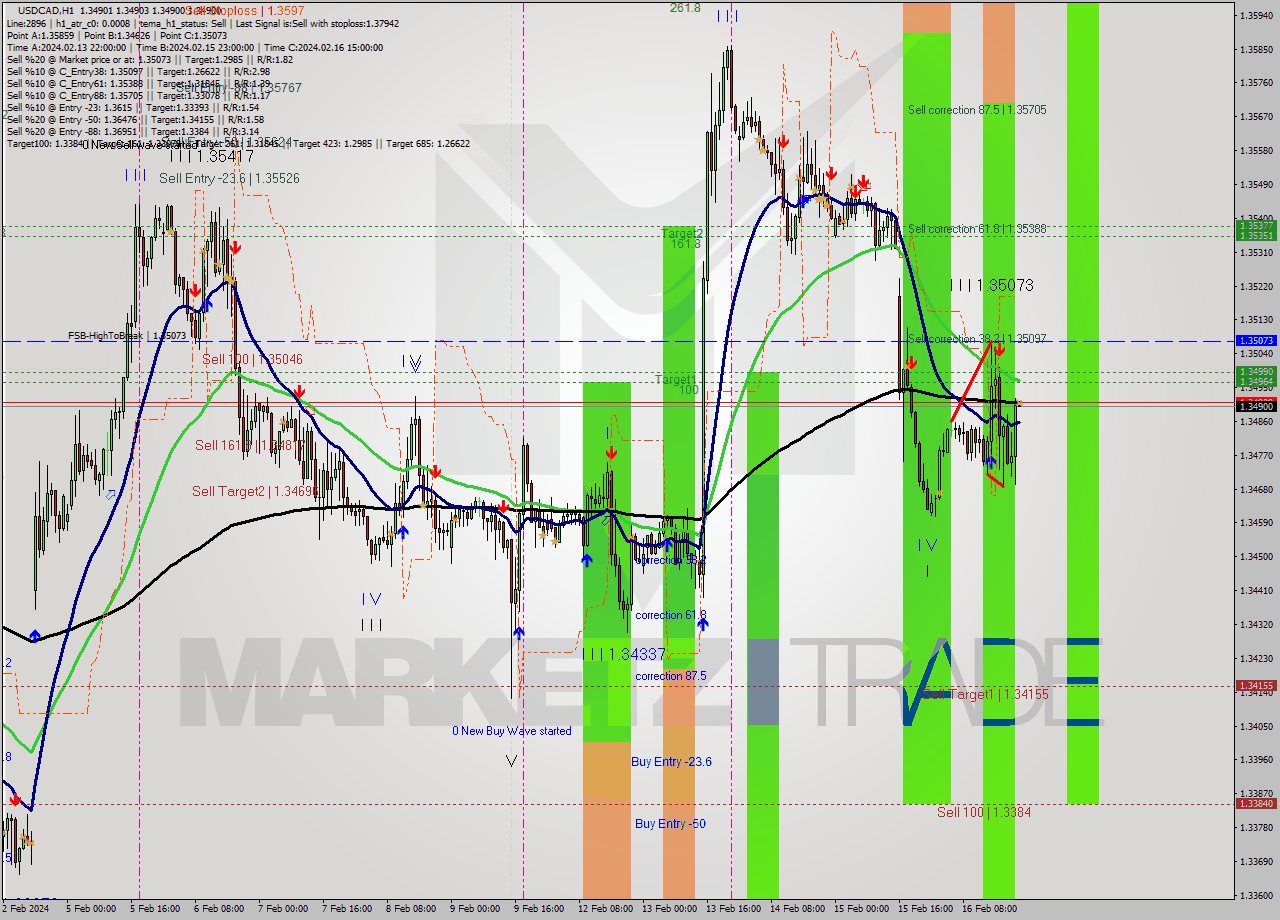Click red sell arrow beneath Sell correction 38.2 label
The height and width of the screenshot is (920, 1280).
point(999,349)
